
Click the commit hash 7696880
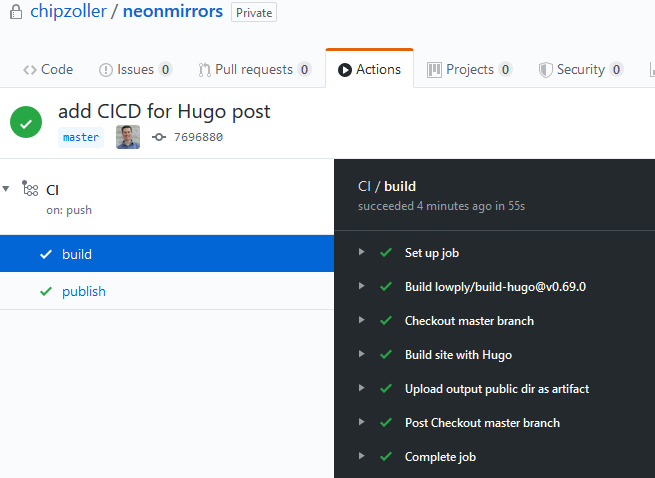[198, 137]
